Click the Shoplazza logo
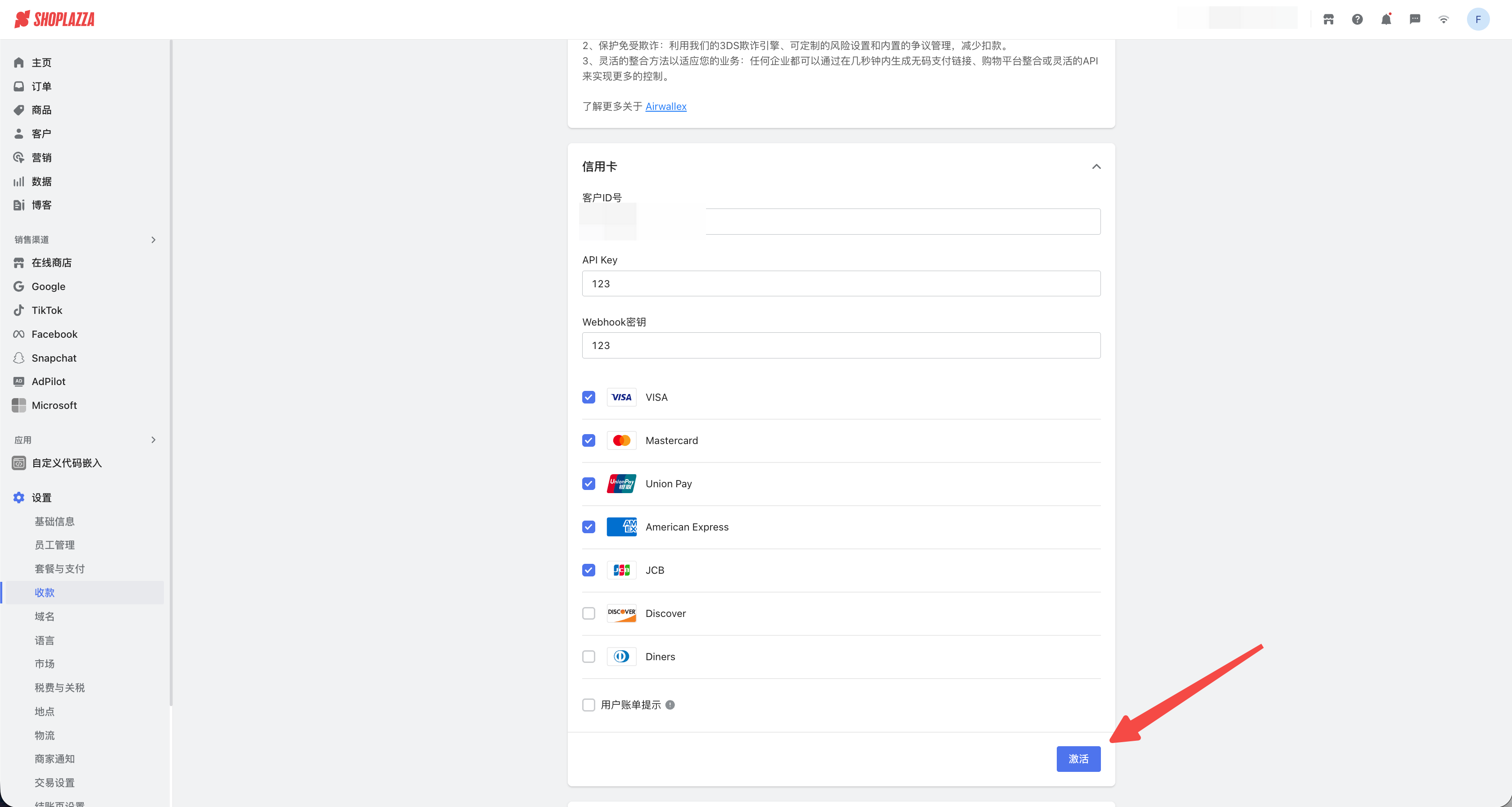The image size is (1512, 807). 54,19
